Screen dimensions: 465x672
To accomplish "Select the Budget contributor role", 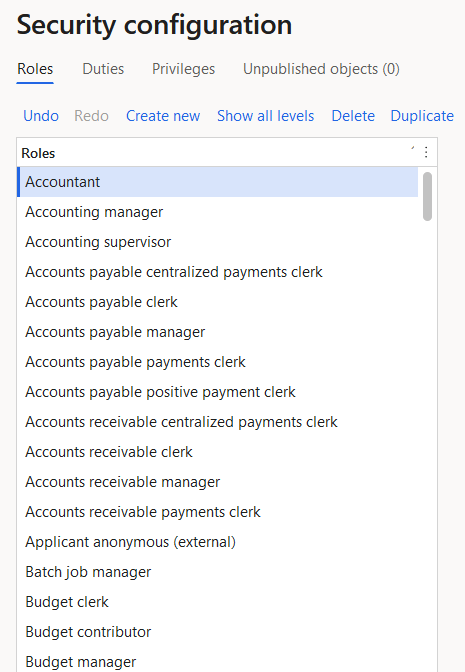I will tap(217, 632).
